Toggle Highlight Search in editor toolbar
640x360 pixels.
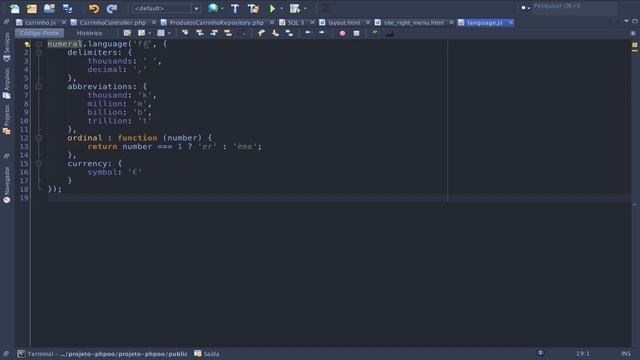(x=228, y=33)
